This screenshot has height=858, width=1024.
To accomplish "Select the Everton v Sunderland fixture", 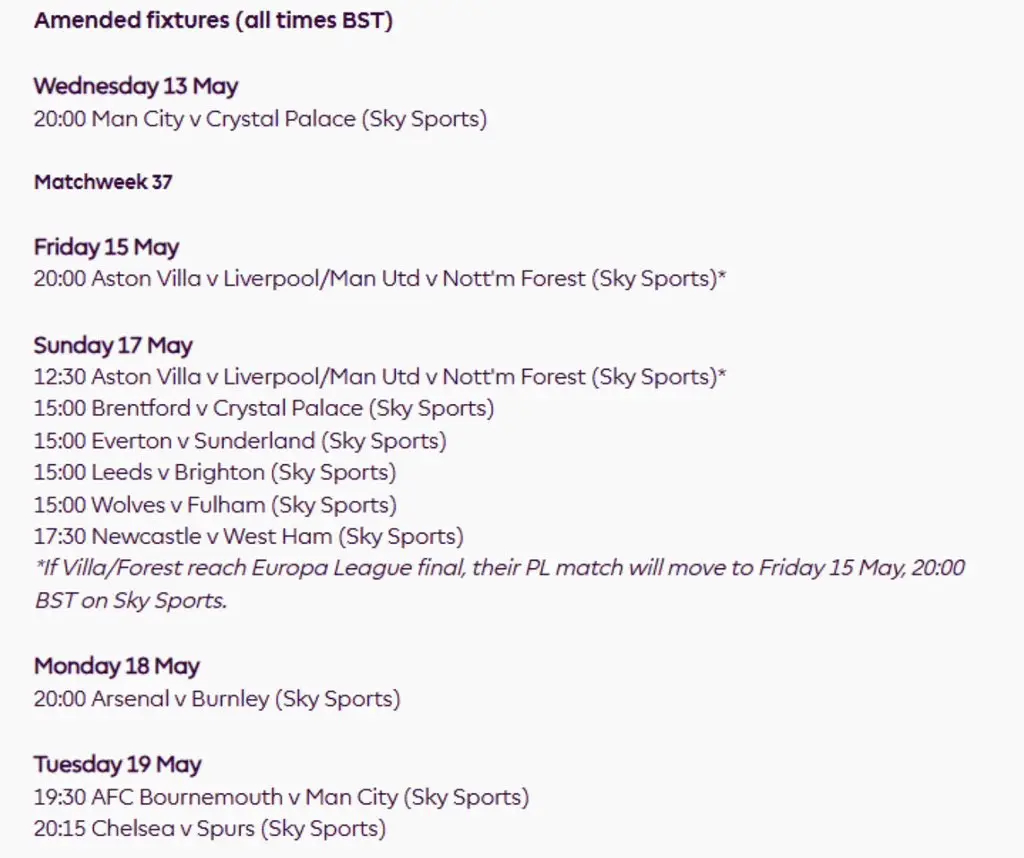I will pyautogui.click(x=240, y=441).
